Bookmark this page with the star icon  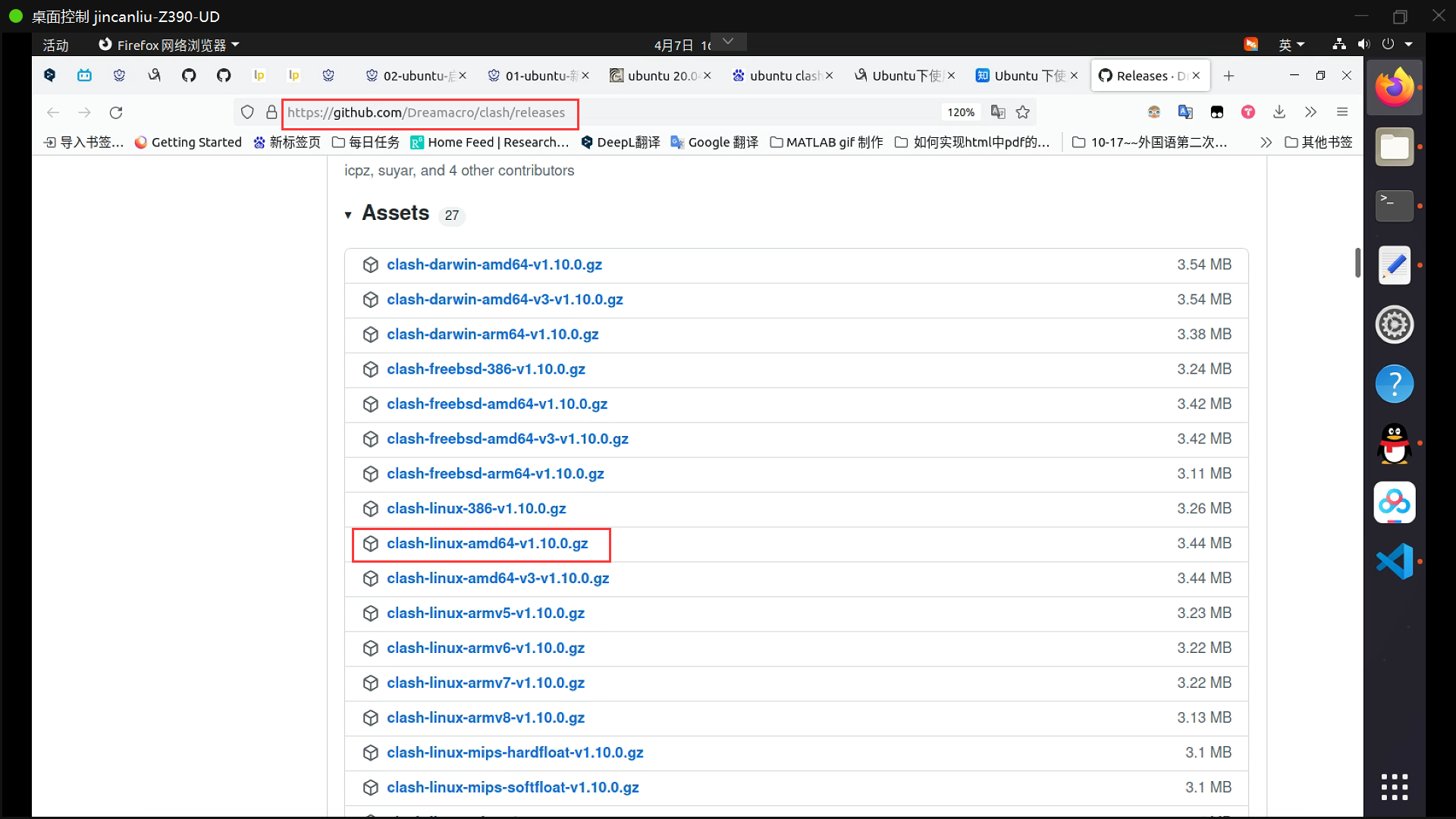click(x=1023, y=112)
